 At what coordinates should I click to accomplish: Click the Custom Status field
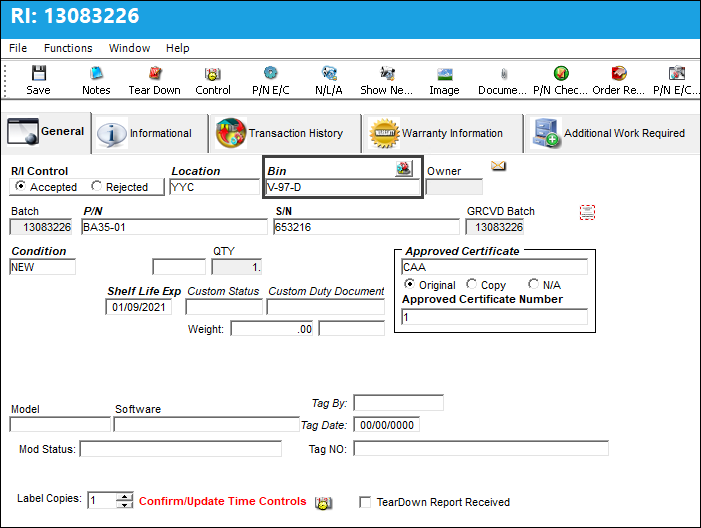(x=224, y=307)
